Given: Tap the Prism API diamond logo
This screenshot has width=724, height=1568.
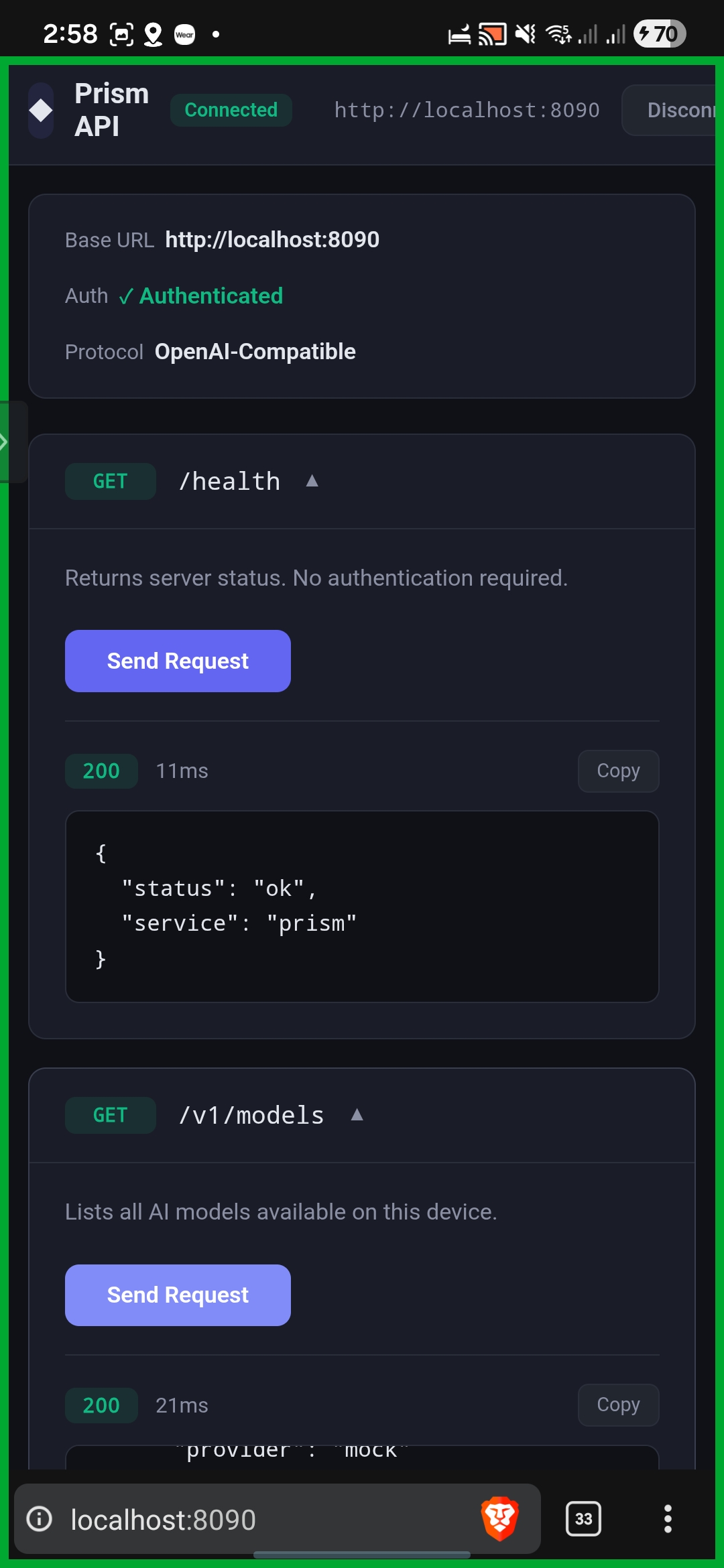Looking at the screenshot, I should point(40,111).
